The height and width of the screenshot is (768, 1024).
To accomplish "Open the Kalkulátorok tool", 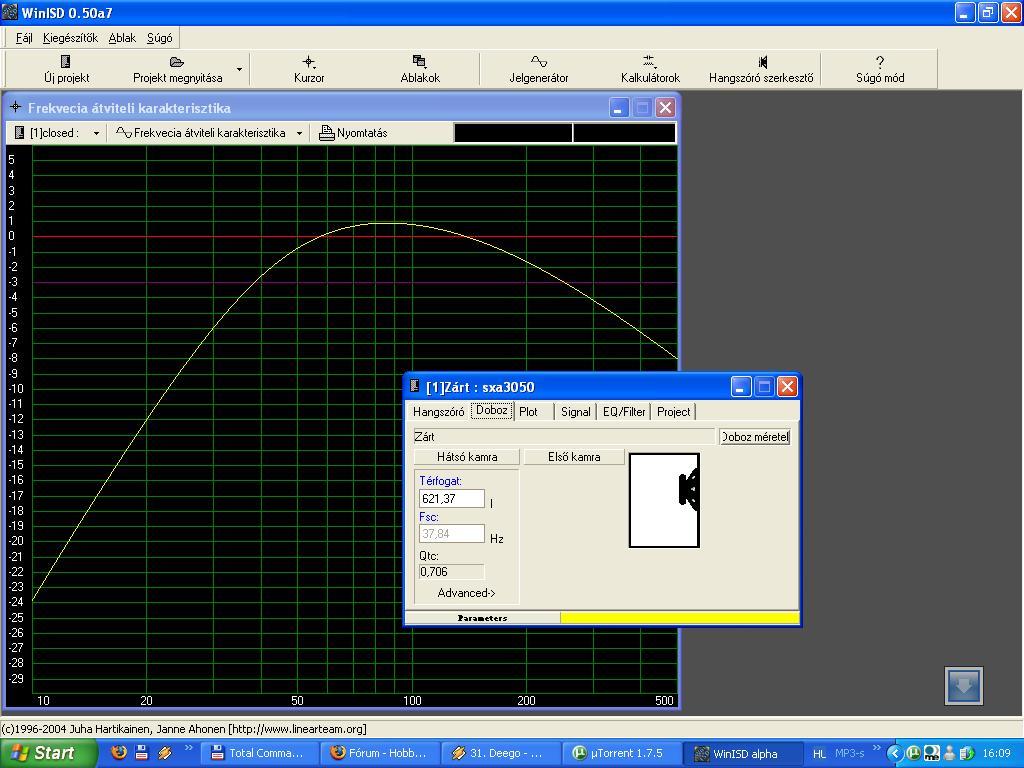I will click(x=649, y=69).
